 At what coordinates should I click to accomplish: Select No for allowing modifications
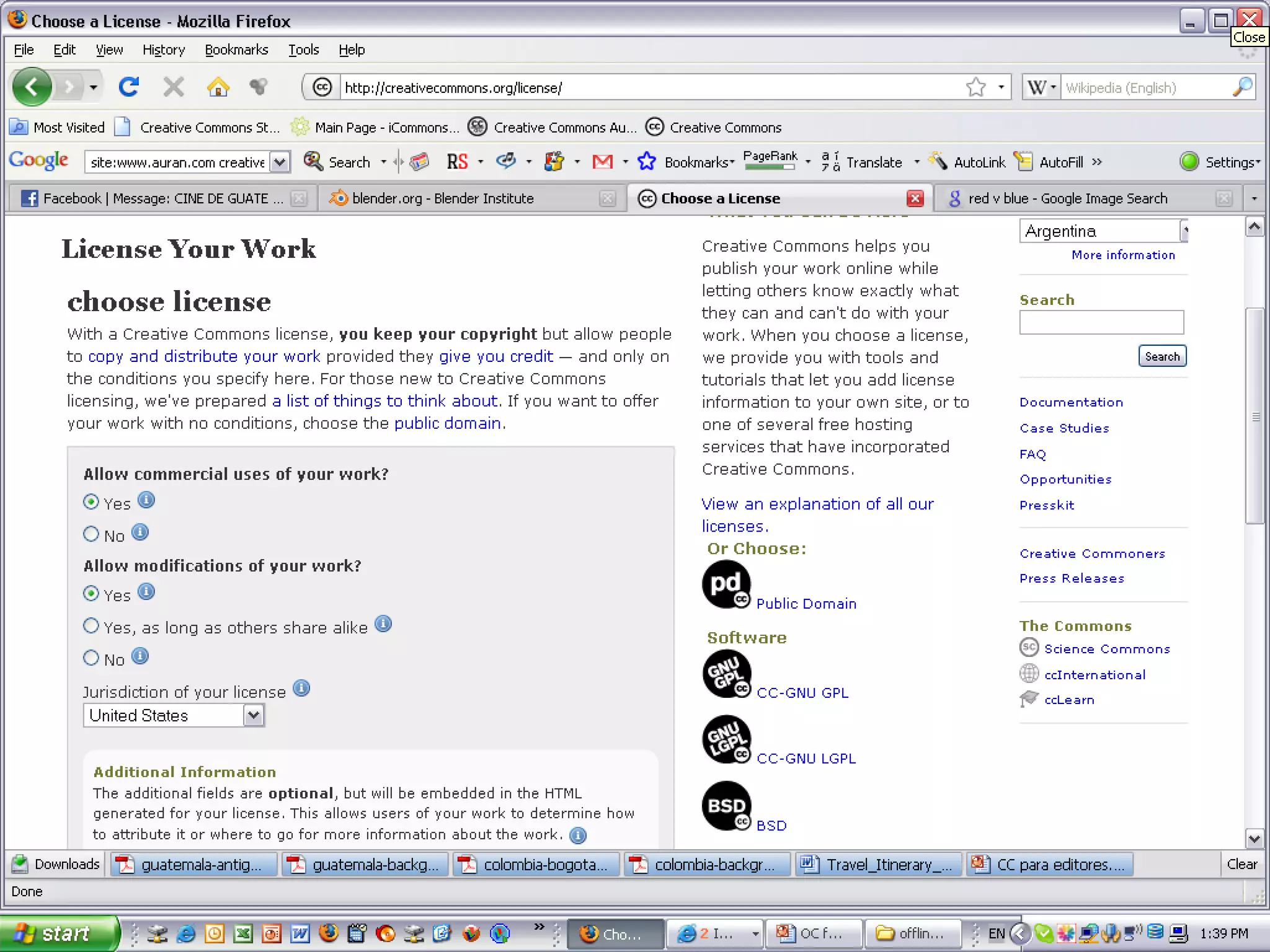[91, 658]
